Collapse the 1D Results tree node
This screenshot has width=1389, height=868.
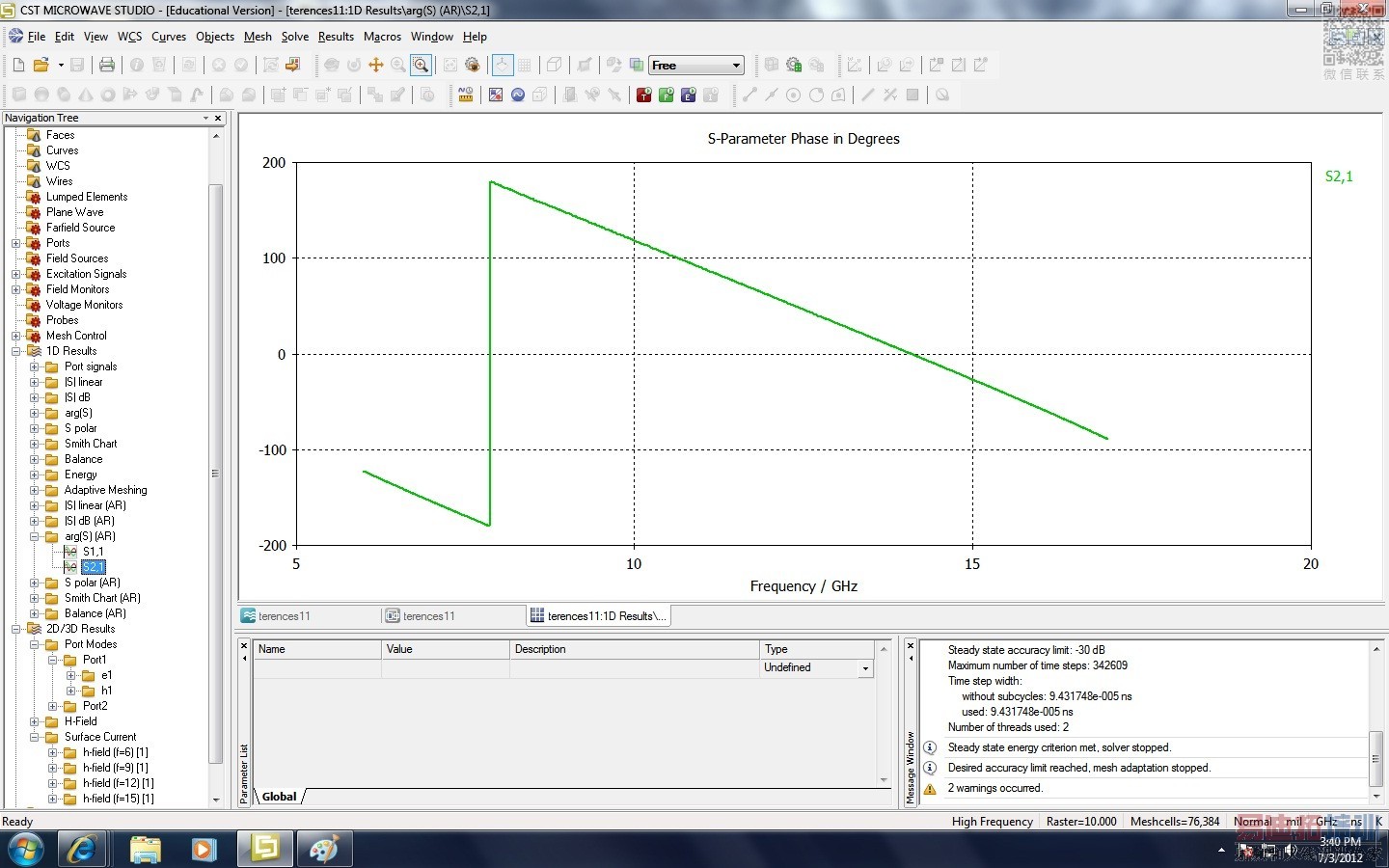16,351
